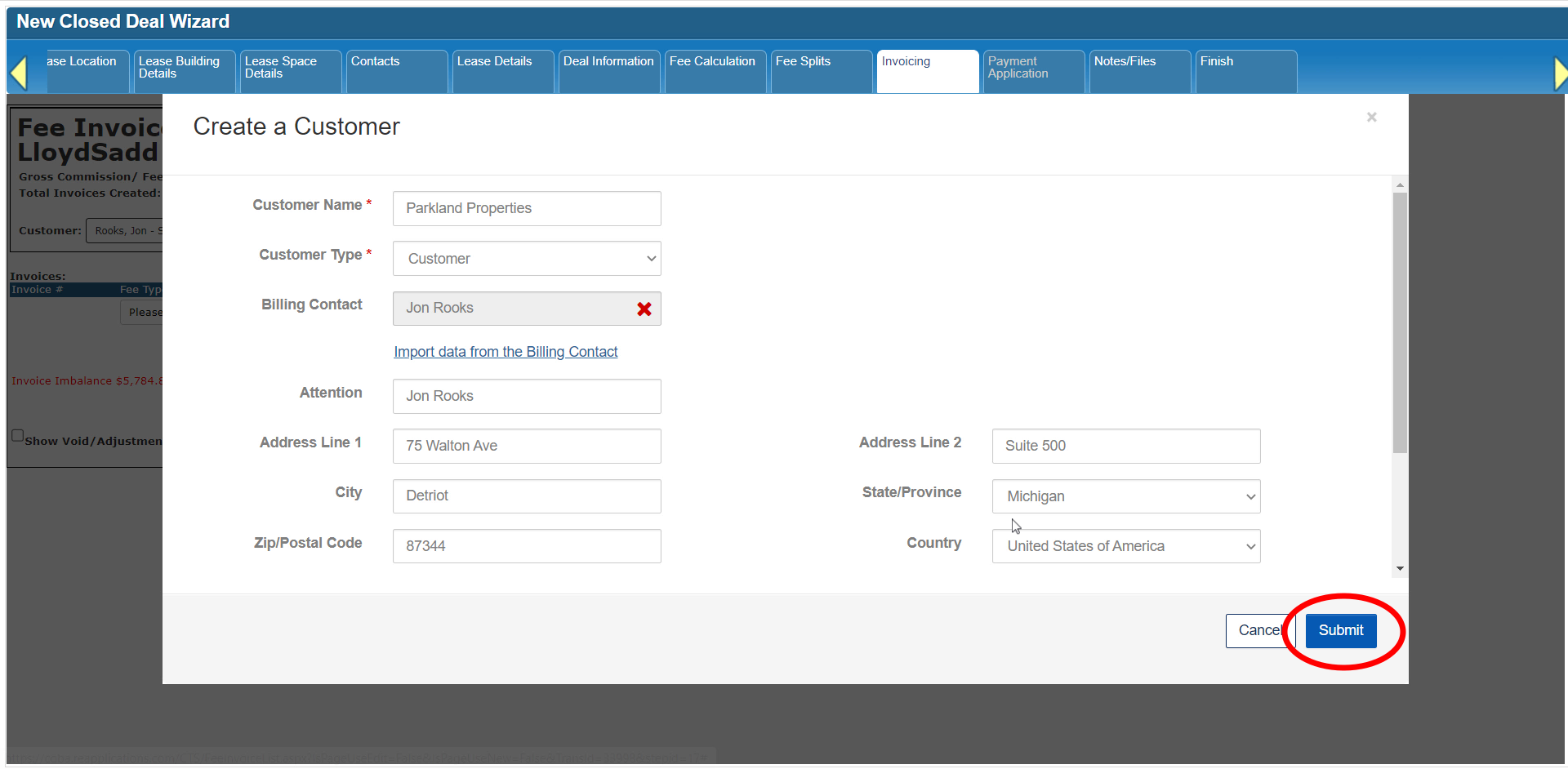
Task: Close the Create a Customer dialog
Action: pos(1371,118)
